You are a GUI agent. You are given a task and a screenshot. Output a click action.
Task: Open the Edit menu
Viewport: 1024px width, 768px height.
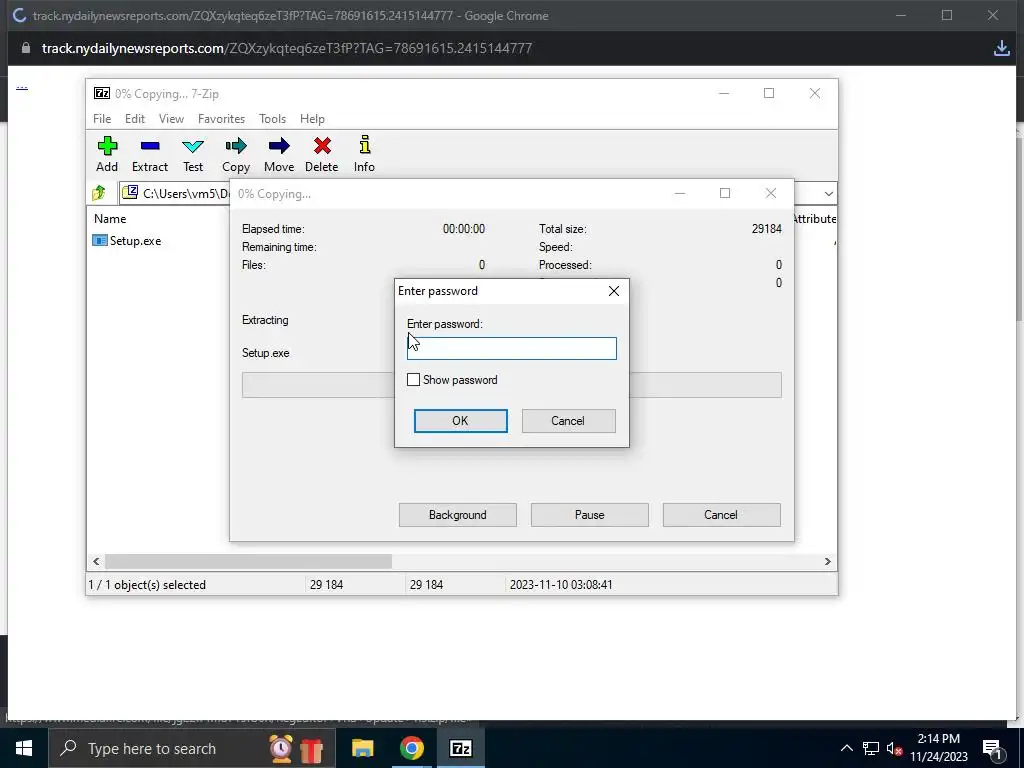(x=135, y=119)
